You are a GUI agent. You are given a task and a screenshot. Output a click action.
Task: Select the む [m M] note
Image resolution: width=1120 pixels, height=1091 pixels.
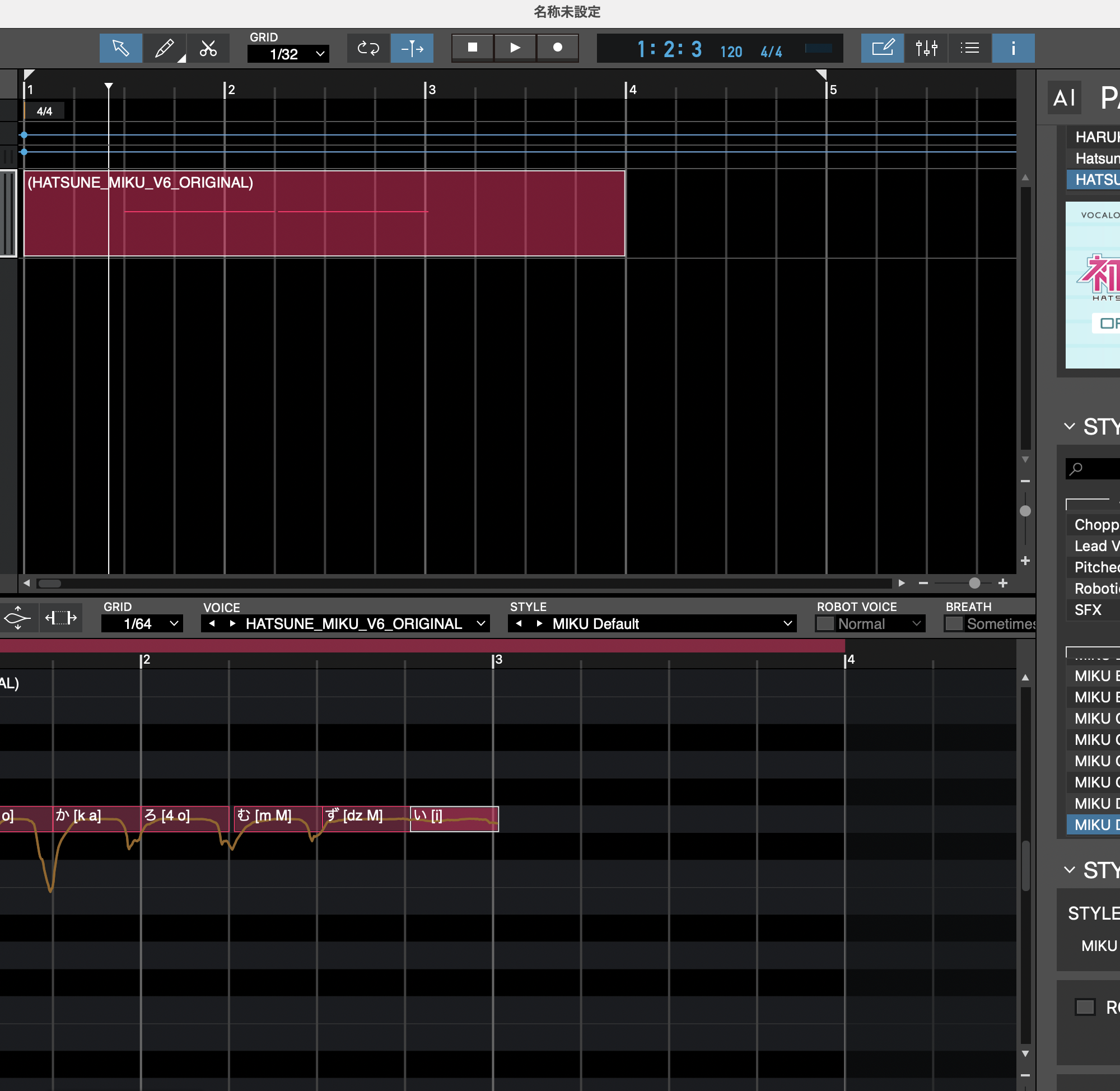point(278,819)
